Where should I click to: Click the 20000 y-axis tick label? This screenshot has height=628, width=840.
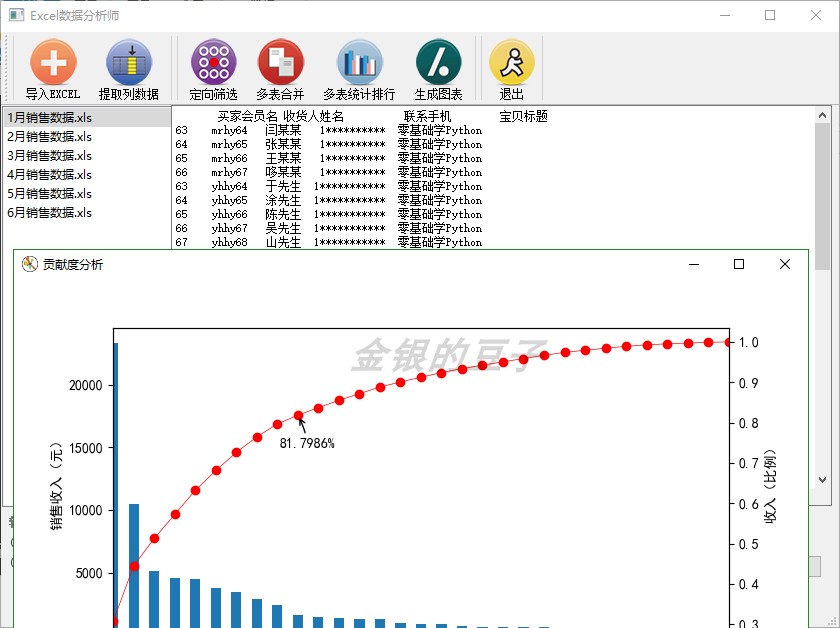[86, 385]
